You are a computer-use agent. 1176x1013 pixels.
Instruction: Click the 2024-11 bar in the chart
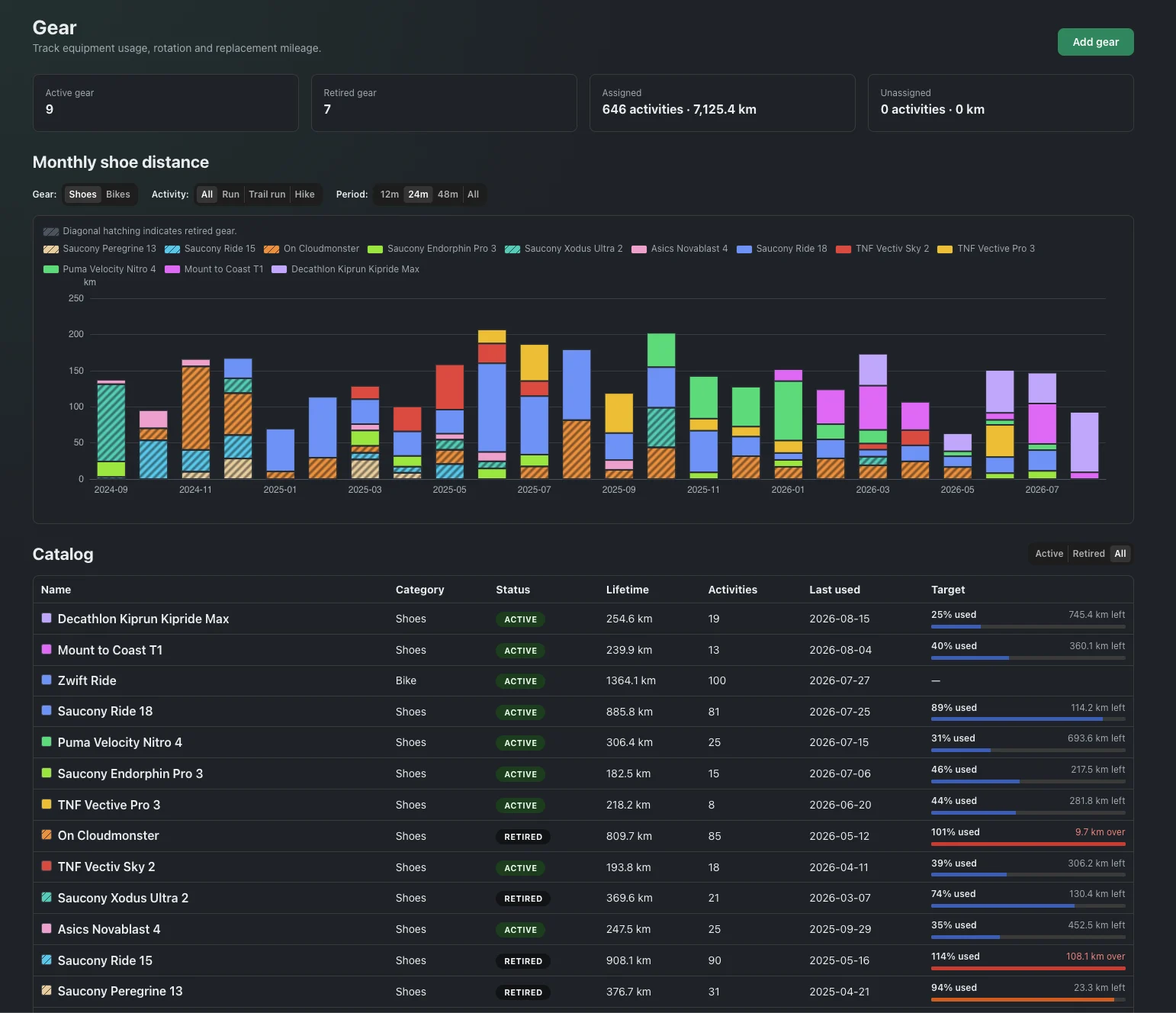tap(196, 419)
